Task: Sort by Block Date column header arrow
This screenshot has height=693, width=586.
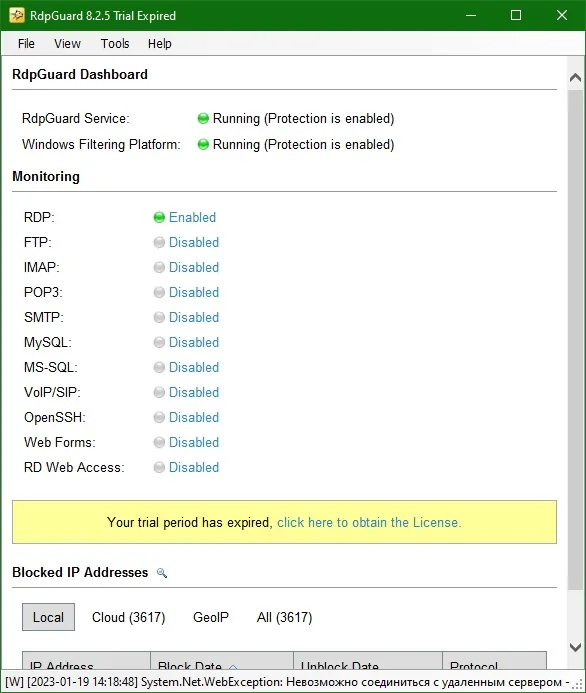Action: point(233,666)
